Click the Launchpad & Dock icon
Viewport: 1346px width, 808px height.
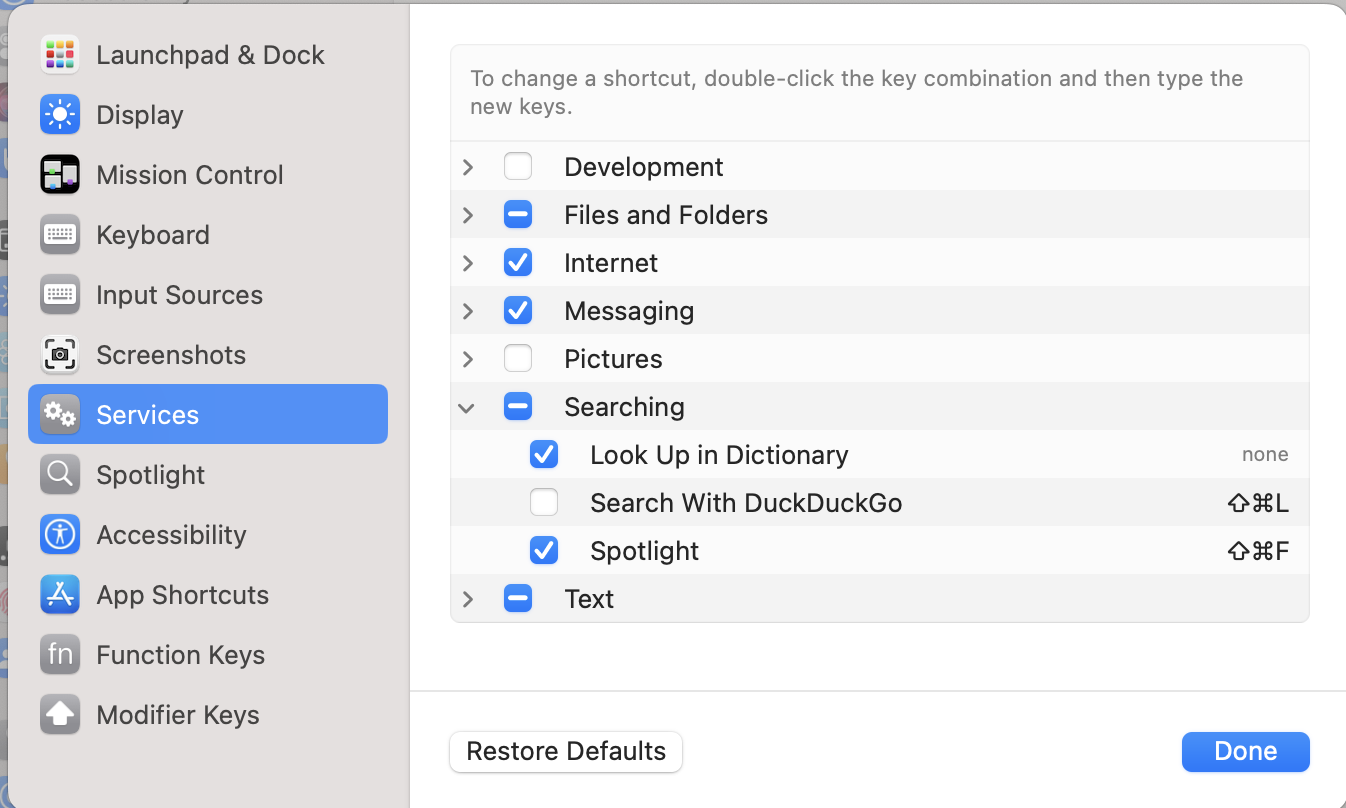pyautogui.click(x=60, y=55)
